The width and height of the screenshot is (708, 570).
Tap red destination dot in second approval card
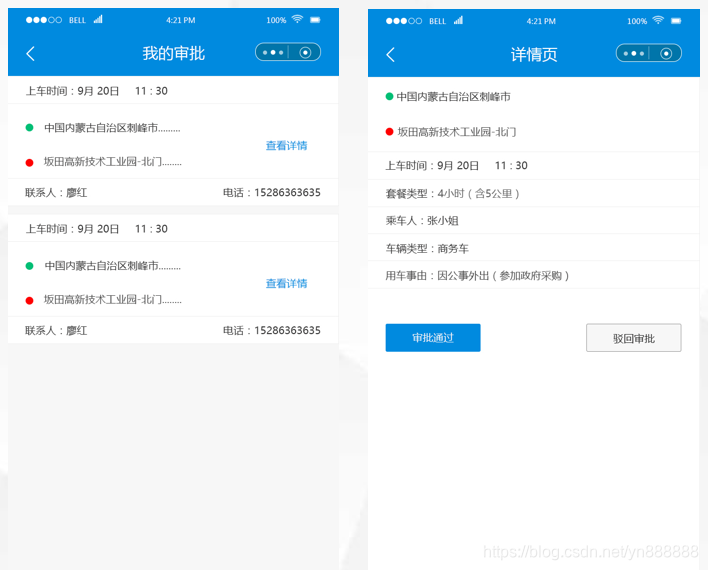tap(29, 300)
